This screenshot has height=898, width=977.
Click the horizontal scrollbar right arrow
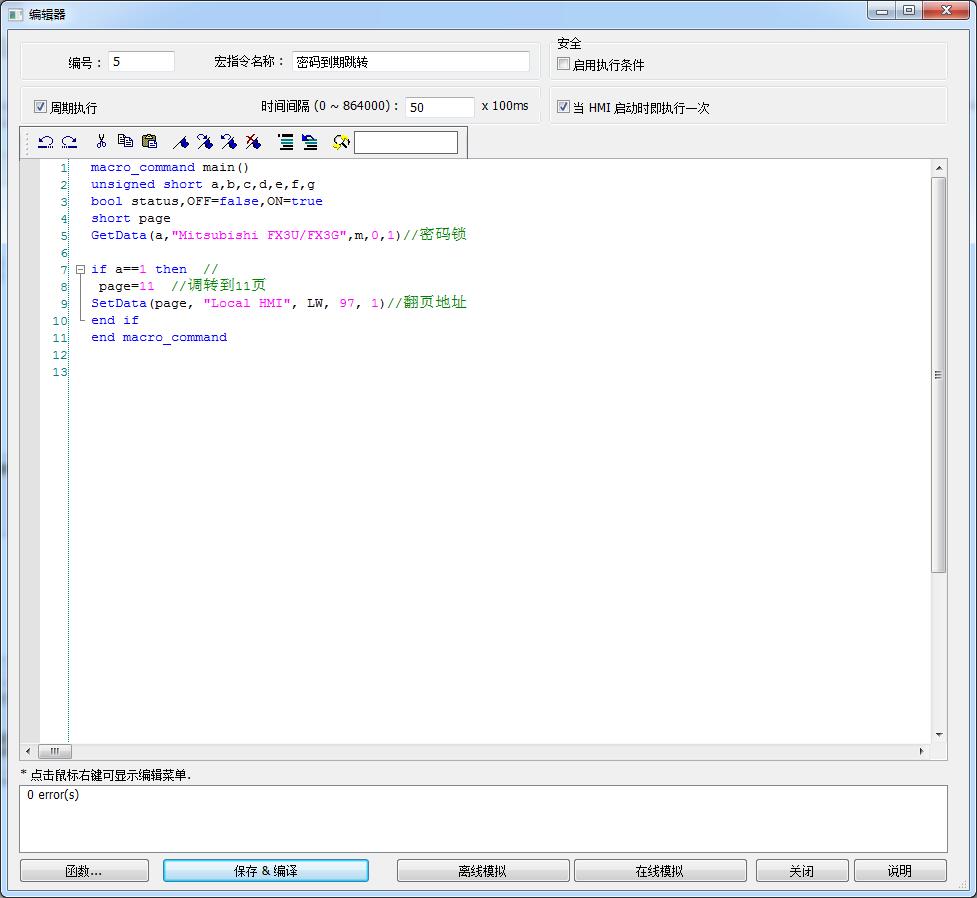coord(922,751)
